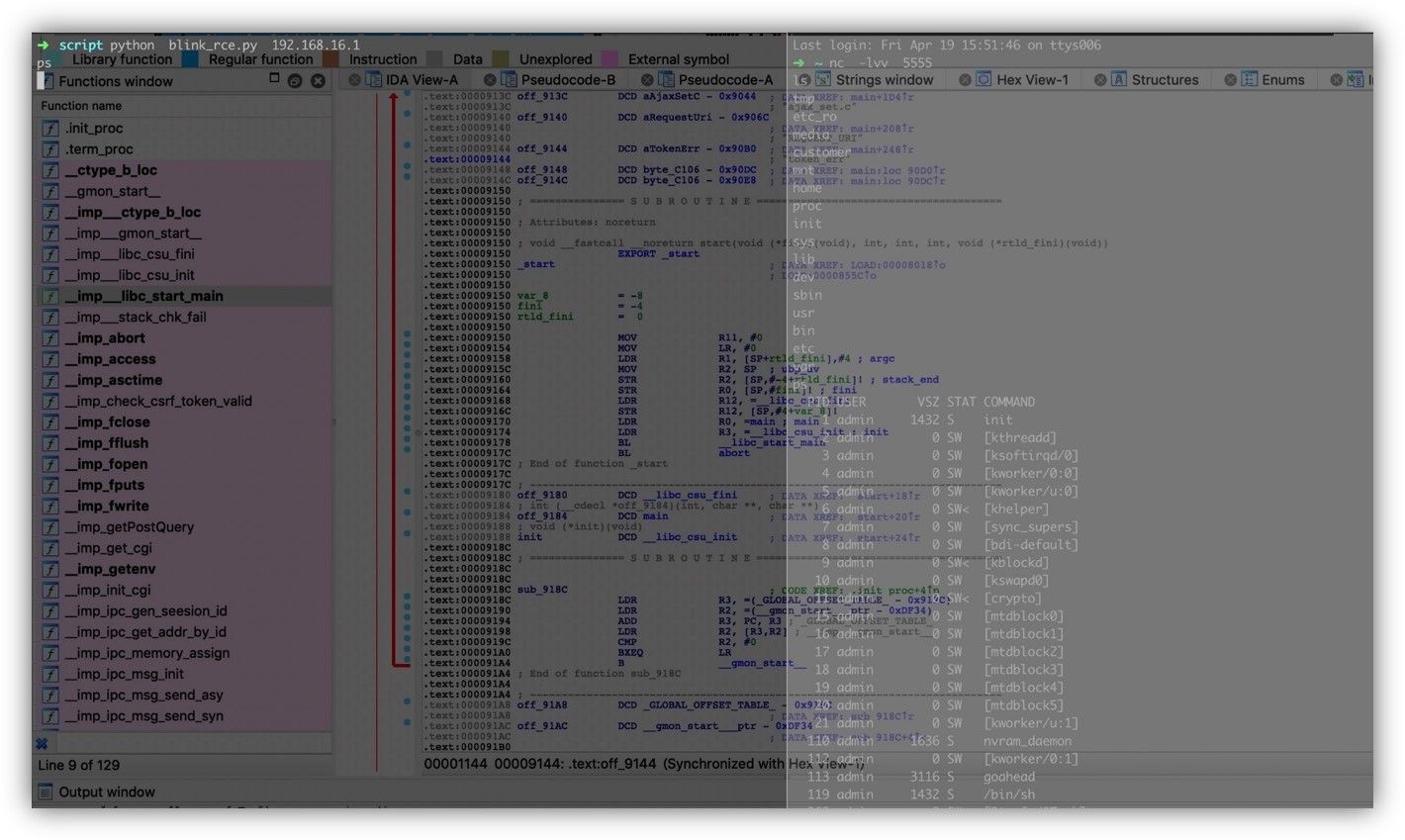Click the function icon beside .init_proc

(50, 128)
